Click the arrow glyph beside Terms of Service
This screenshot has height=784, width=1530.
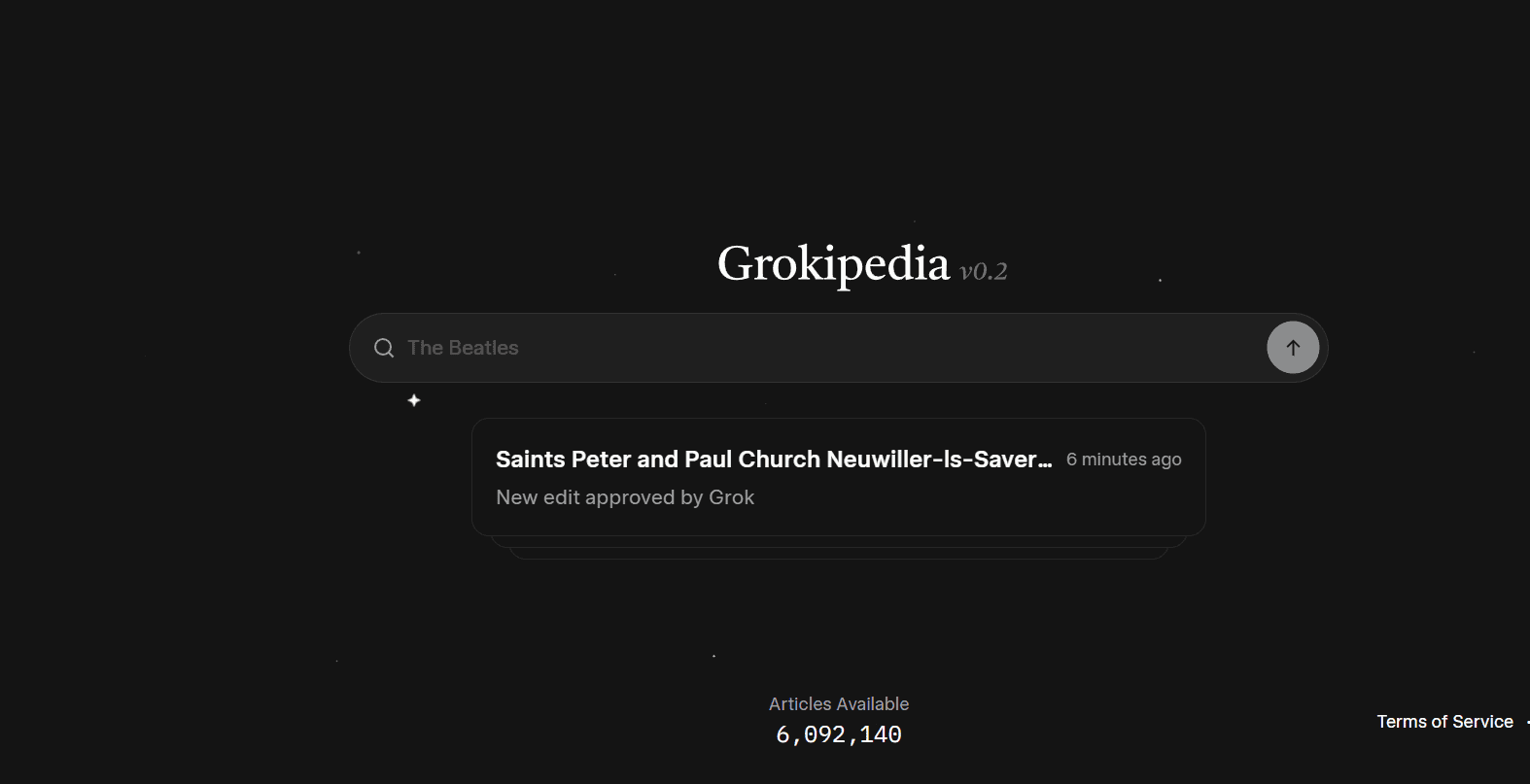pyautogui.click(x=1524, y=721)
